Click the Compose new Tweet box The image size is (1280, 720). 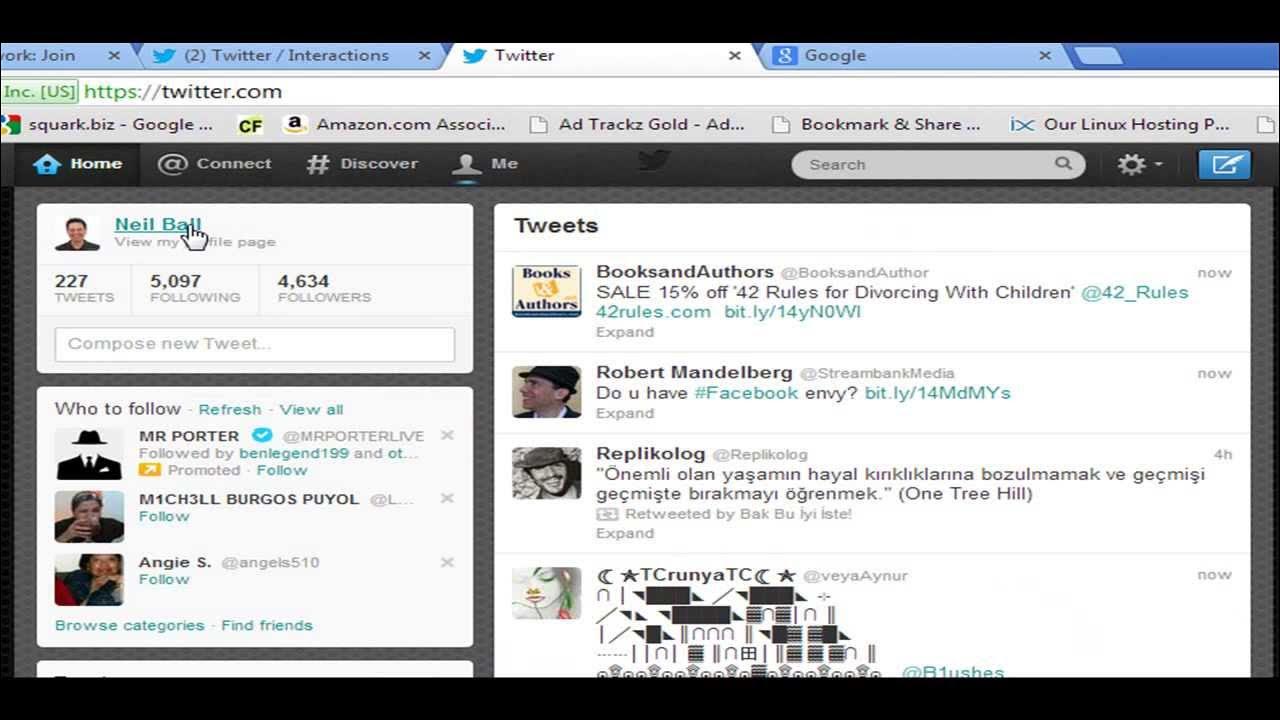(255, 344)
